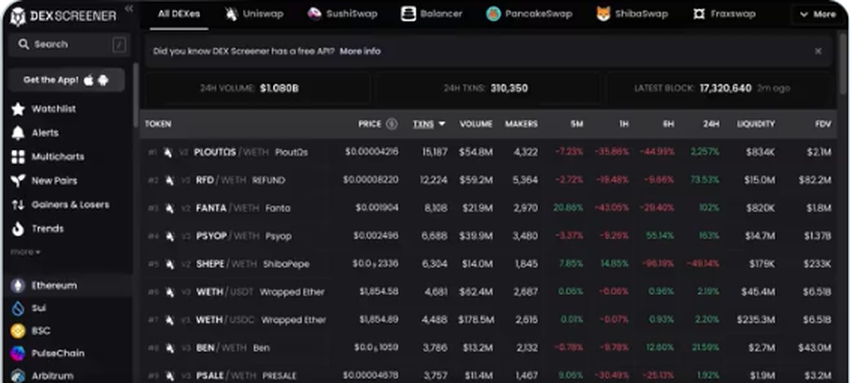Image resolution: width=850 pixels, height=383 pixels.
Task: Collapse the sidebar with the double chevron
Action: [x=128, y=8]
